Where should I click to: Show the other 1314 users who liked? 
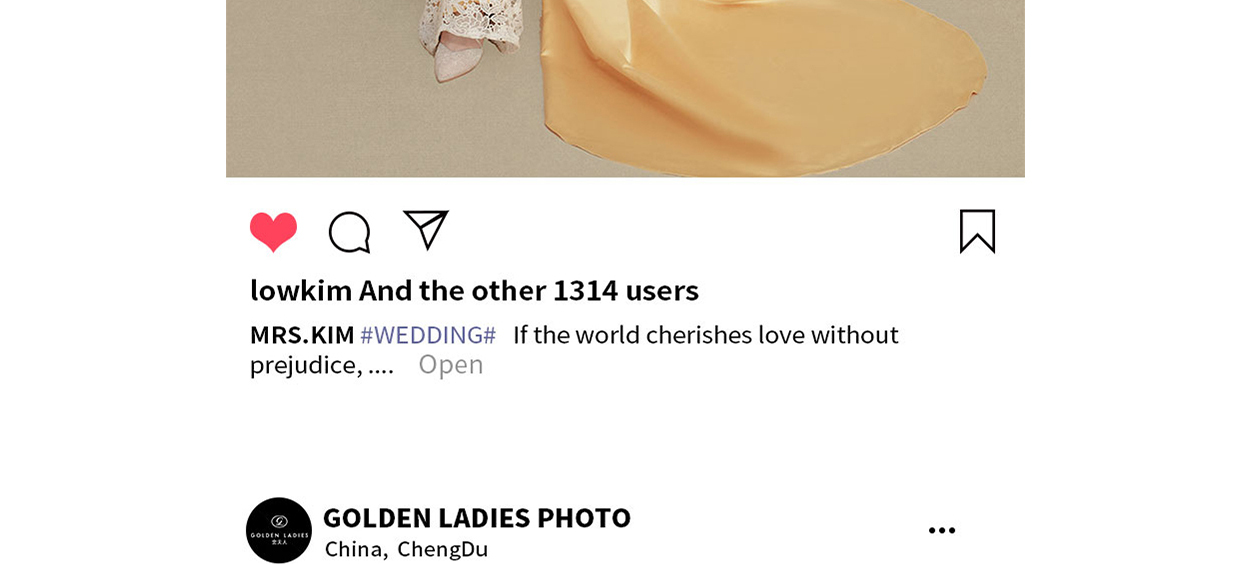[x=529, y=290]
